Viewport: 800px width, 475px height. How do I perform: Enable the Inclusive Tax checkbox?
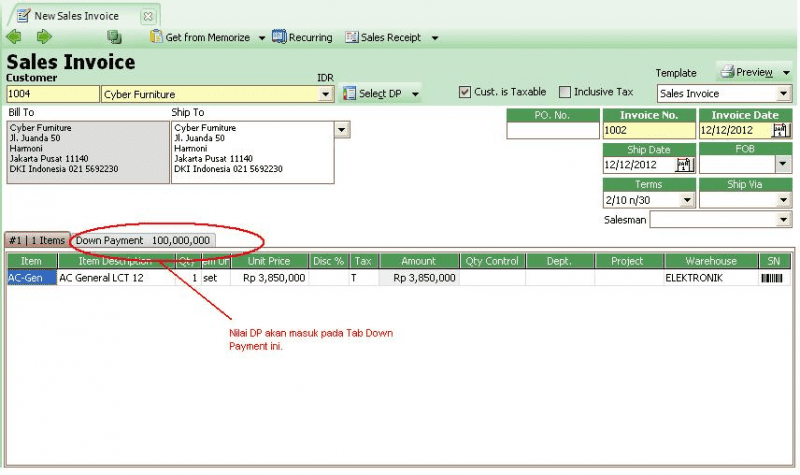coord(565,92)
